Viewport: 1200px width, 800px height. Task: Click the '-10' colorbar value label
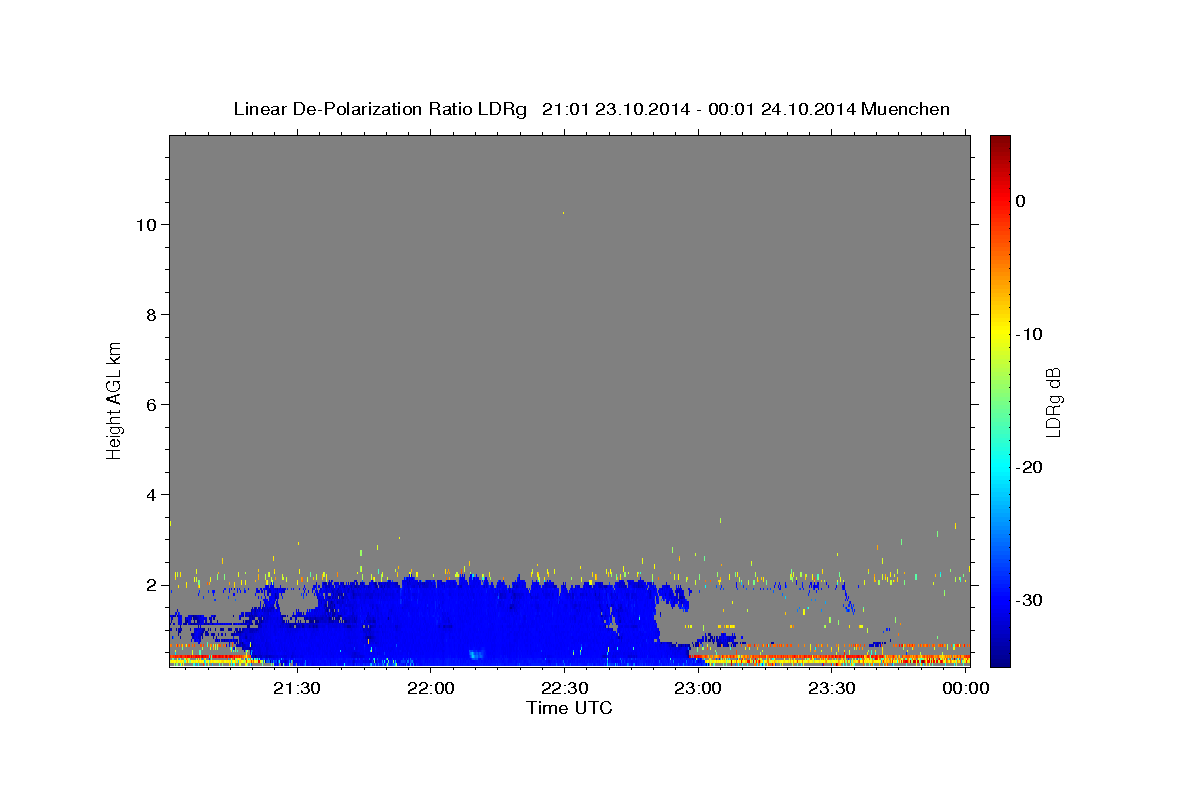click(1028, 334)
